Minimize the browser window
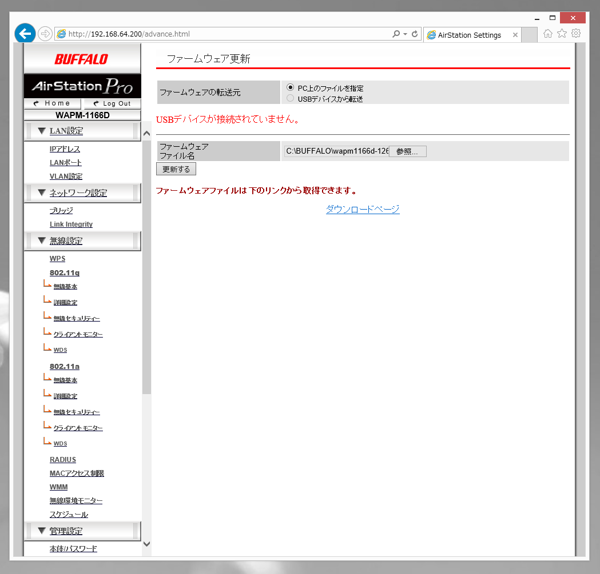The height and width of the screenshot is (574, 600). click(537, 18)
